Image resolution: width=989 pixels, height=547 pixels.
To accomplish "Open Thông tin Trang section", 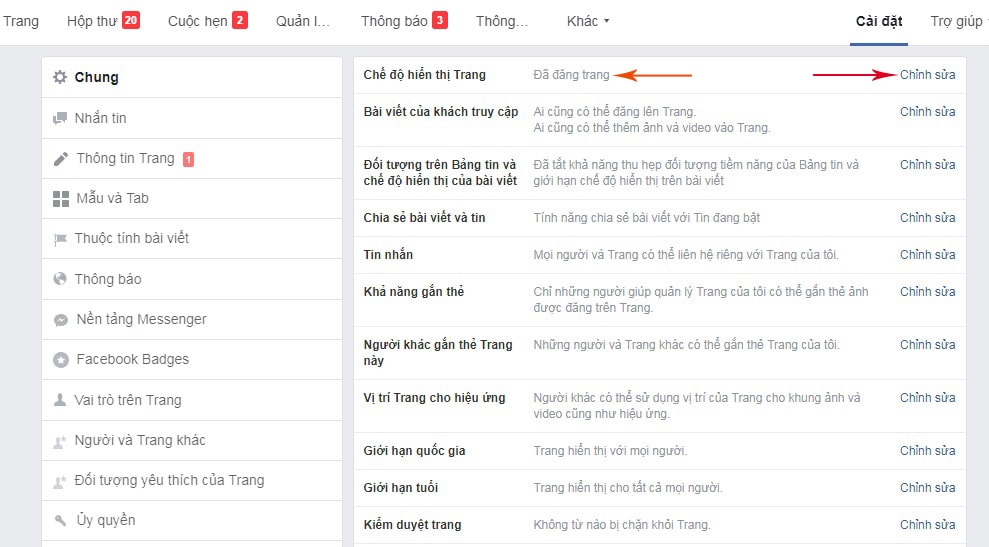I will click(192, 158).
